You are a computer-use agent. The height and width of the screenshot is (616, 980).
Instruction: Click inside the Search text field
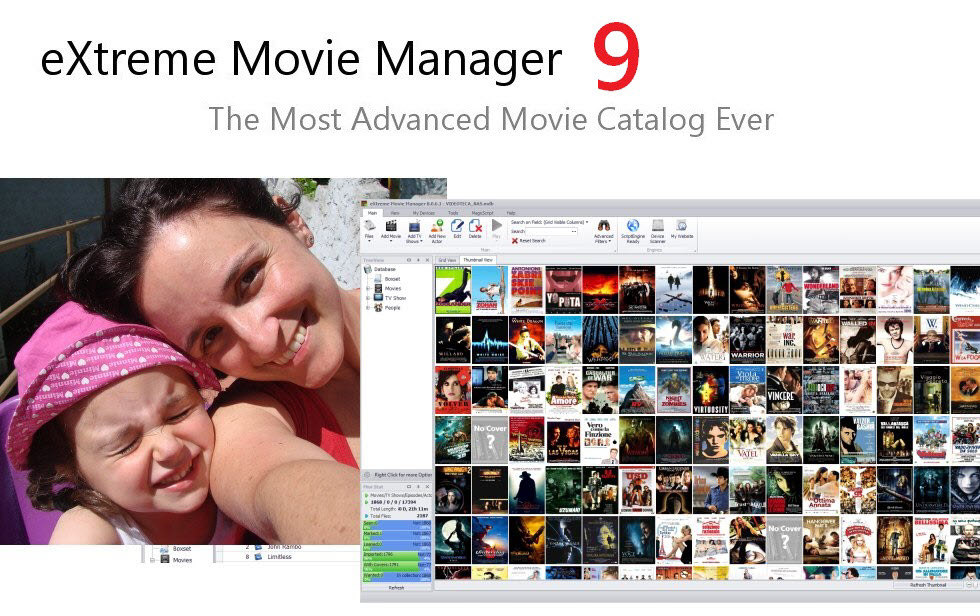548,232
